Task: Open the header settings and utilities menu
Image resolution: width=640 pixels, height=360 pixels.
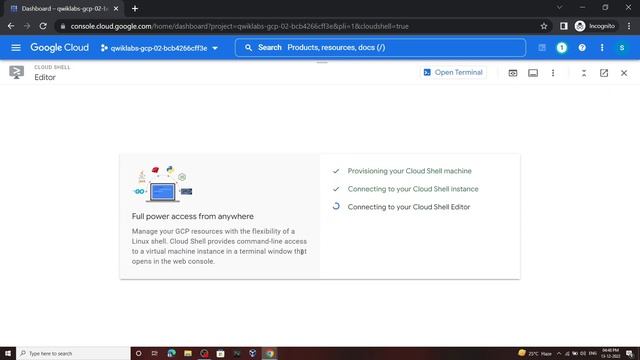Action: point(602,48)
